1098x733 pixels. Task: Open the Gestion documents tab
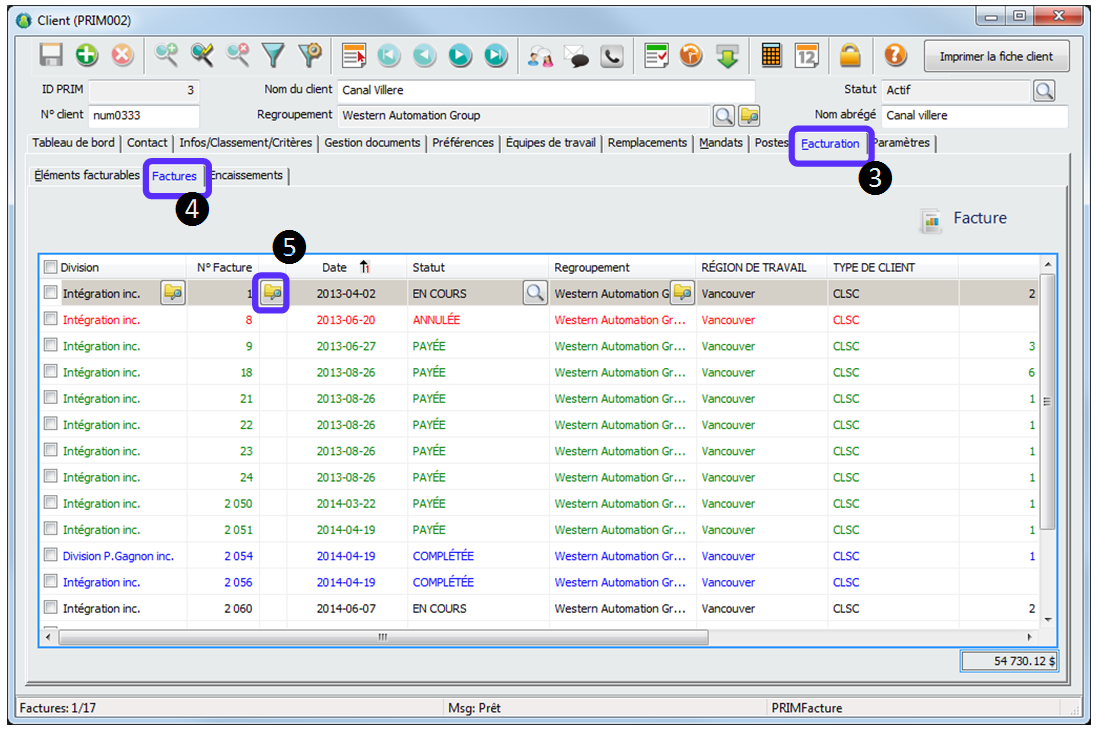(372, 143)
